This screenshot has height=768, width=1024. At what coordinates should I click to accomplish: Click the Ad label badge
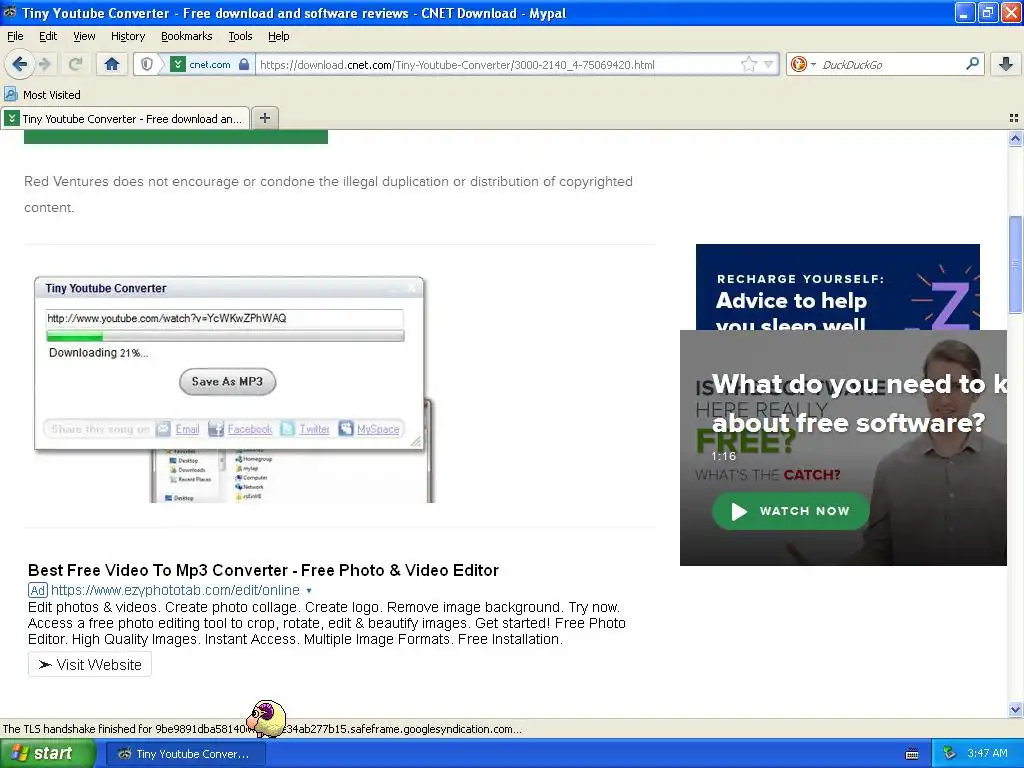(37, 590)
